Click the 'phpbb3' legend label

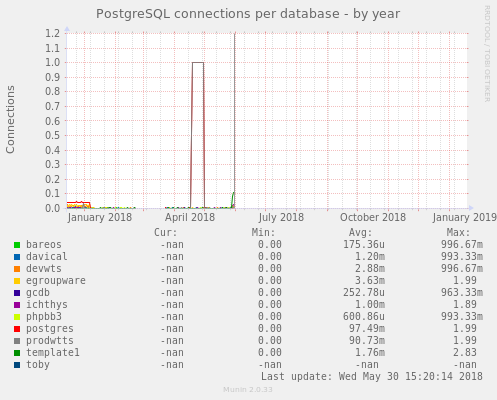44,317
